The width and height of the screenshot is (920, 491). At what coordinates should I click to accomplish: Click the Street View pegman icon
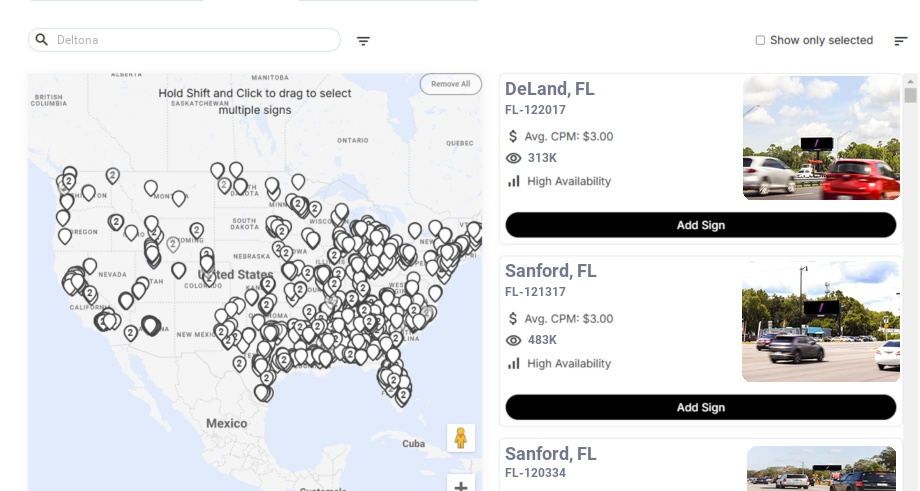click(460, 438)
